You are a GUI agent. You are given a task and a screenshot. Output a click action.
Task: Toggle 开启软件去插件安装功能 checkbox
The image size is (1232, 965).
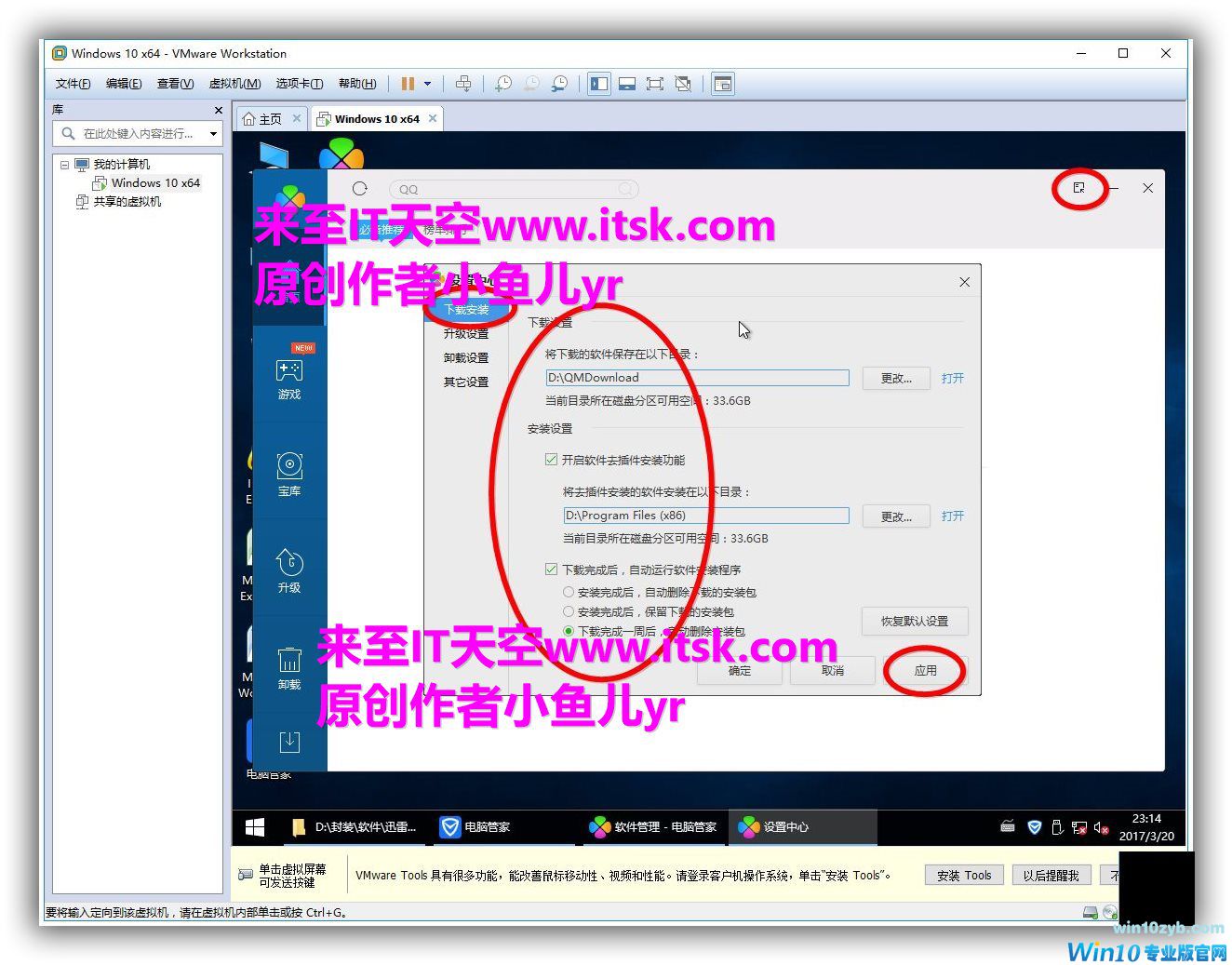552,460
